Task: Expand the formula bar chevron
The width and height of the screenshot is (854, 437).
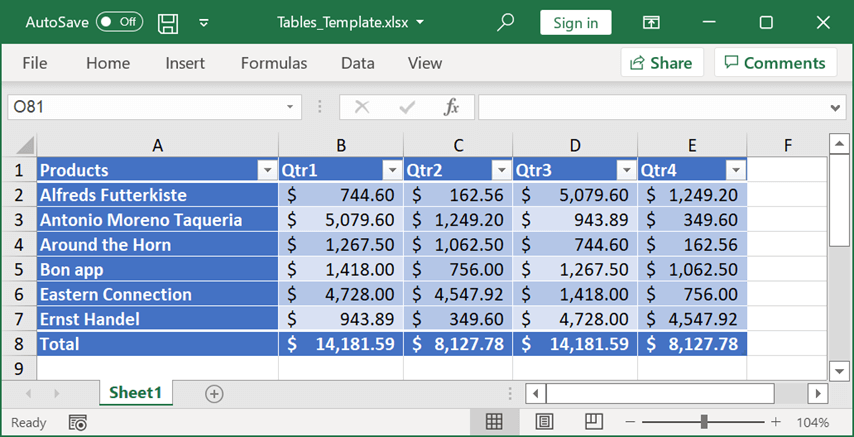Action: coord(837,107)
